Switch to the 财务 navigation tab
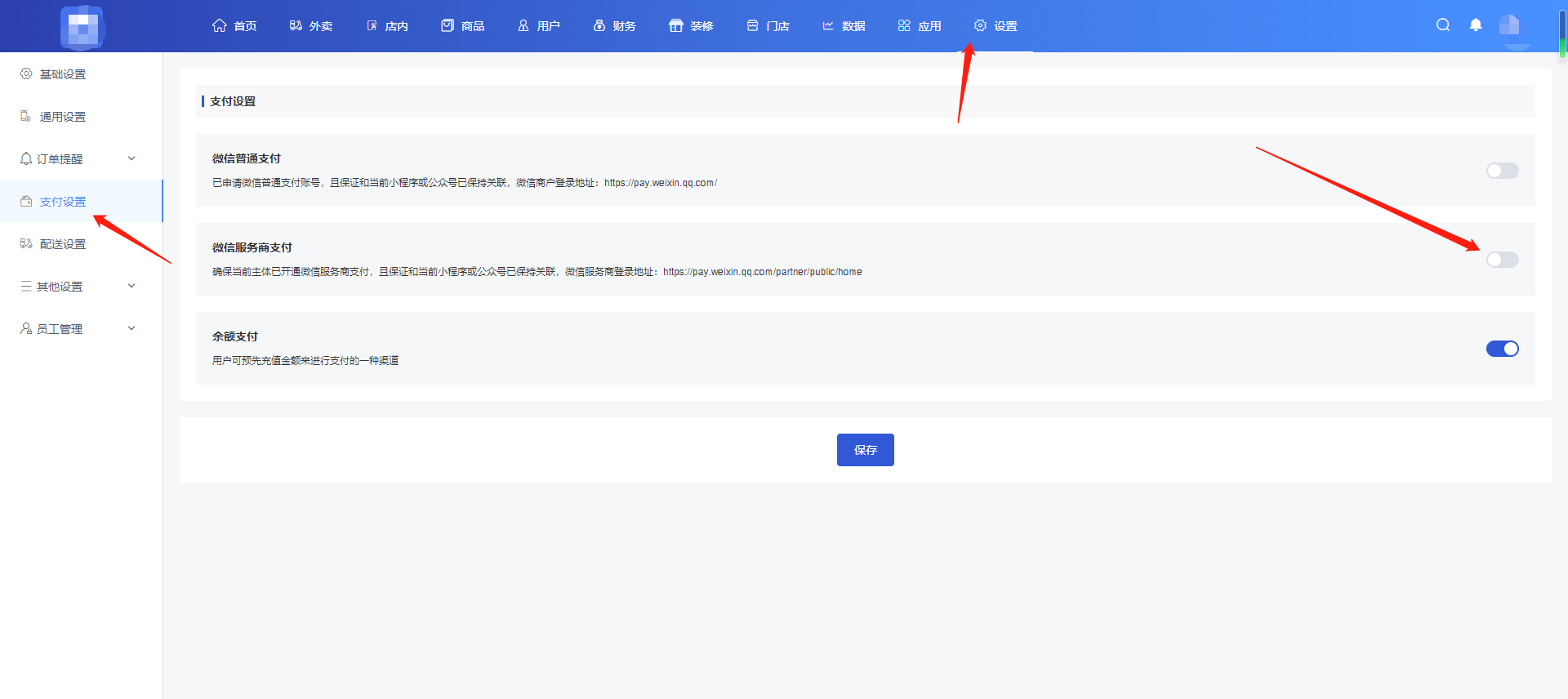 click(x=614, y=26)
